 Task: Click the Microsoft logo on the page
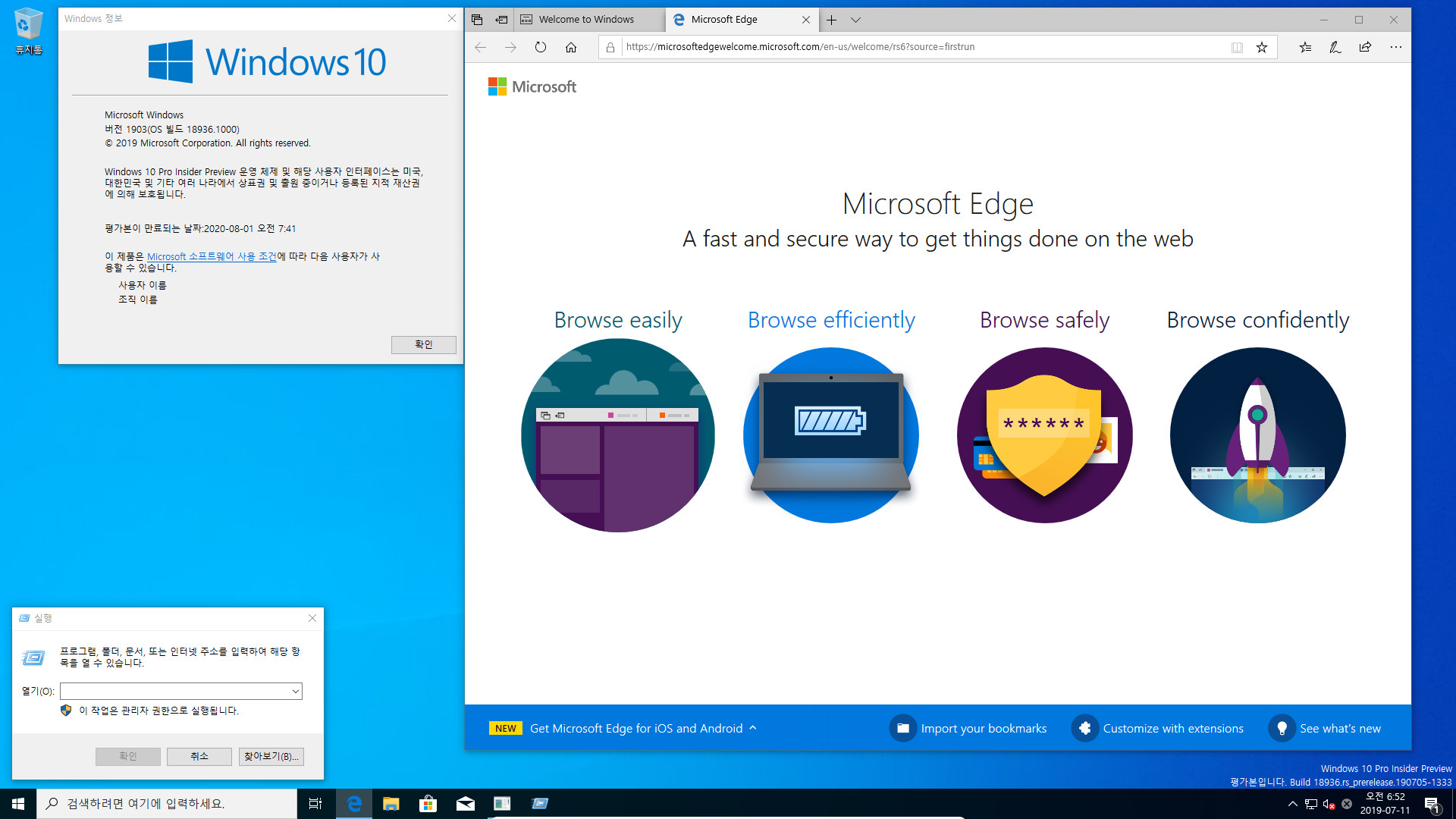pyautogui.click(x=532, y=86)
